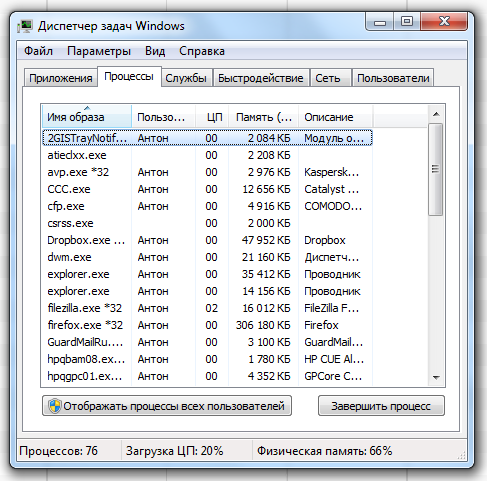Select the filezilla.exe *32 process
The height and width of the screenshot is (481, 487).
click(207, 308)
